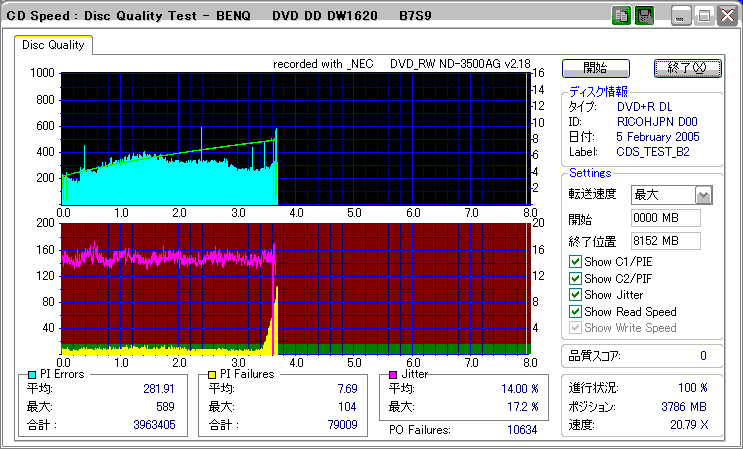Click PI Failures average value 7.69
Screen dimensions: 743x449
(347, 389)
